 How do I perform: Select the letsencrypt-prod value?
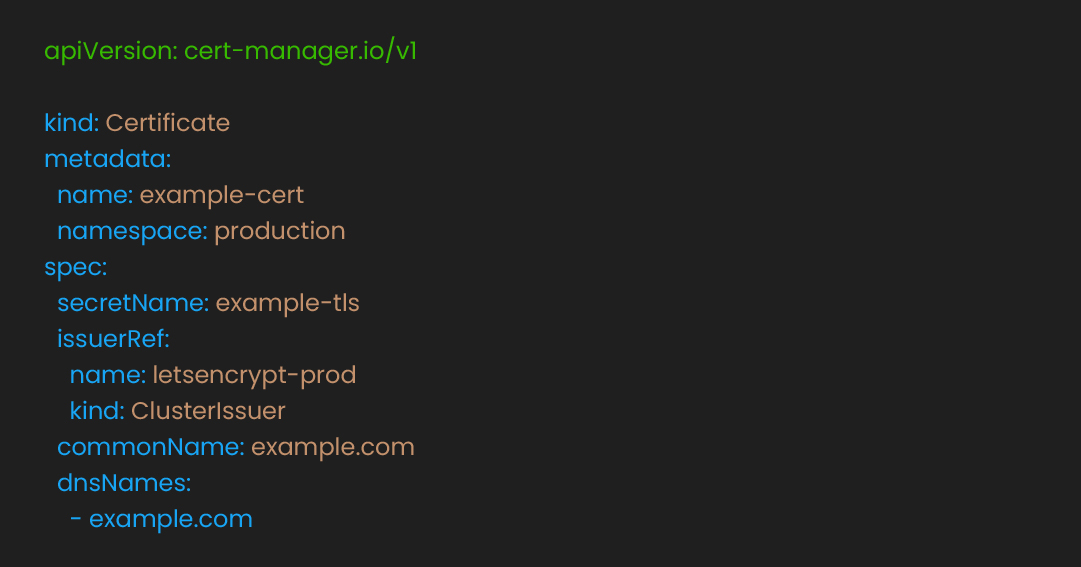tap(254, 376)
